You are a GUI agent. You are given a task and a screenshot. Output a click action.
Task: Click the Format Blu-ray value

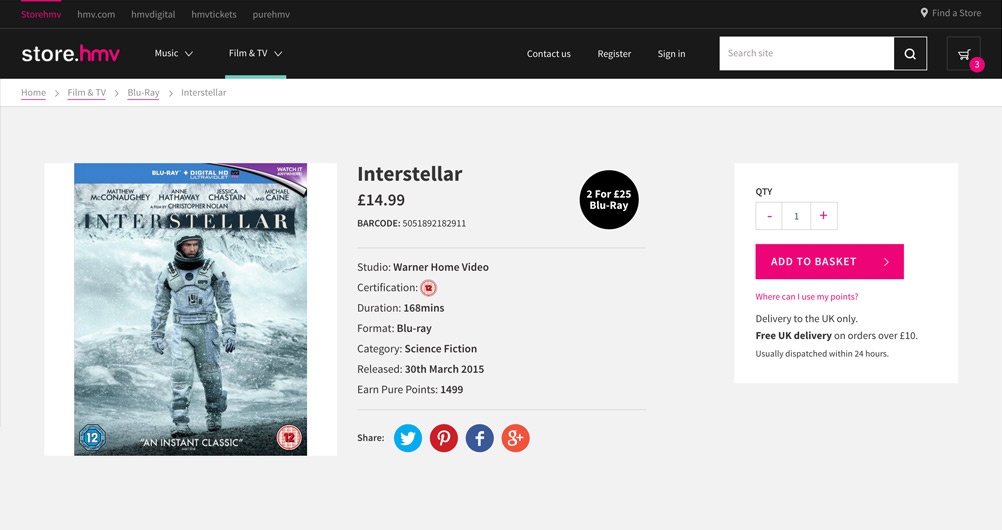[414, 329]
